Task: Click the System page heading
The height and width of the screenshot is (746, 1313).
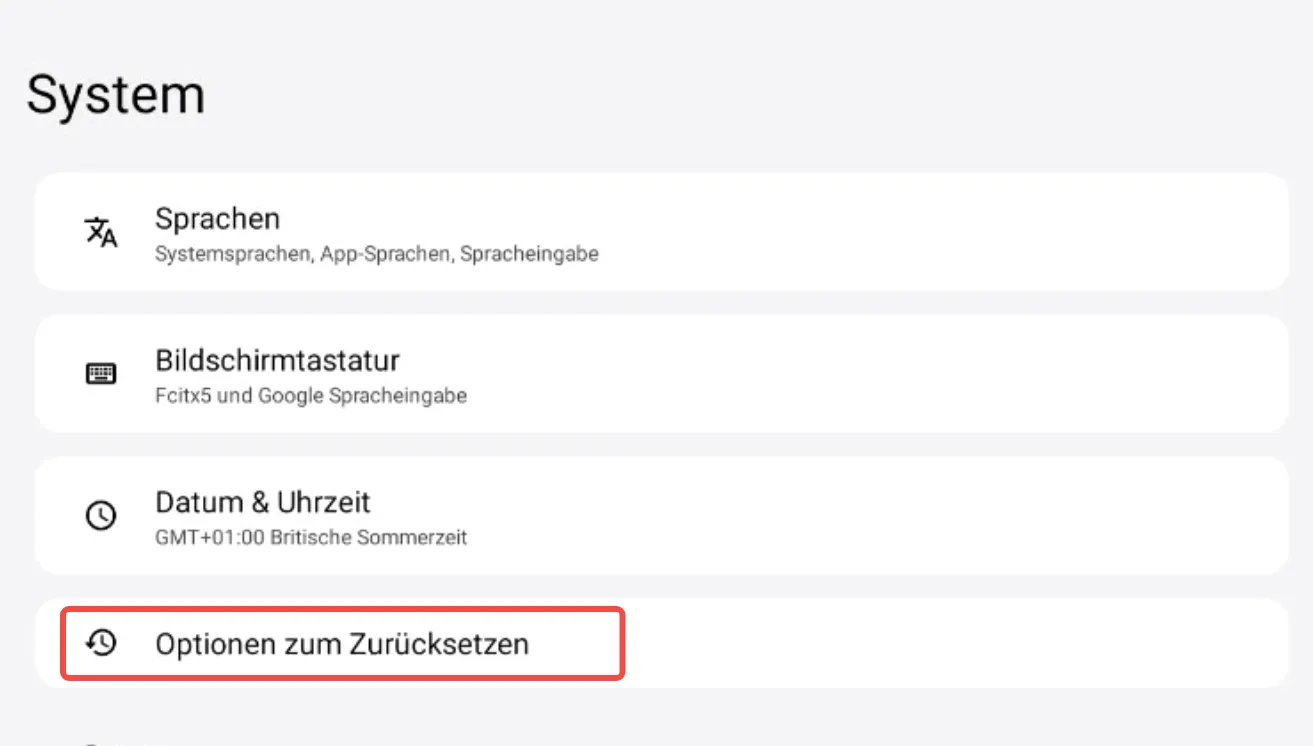Action: tap(115, 95)
